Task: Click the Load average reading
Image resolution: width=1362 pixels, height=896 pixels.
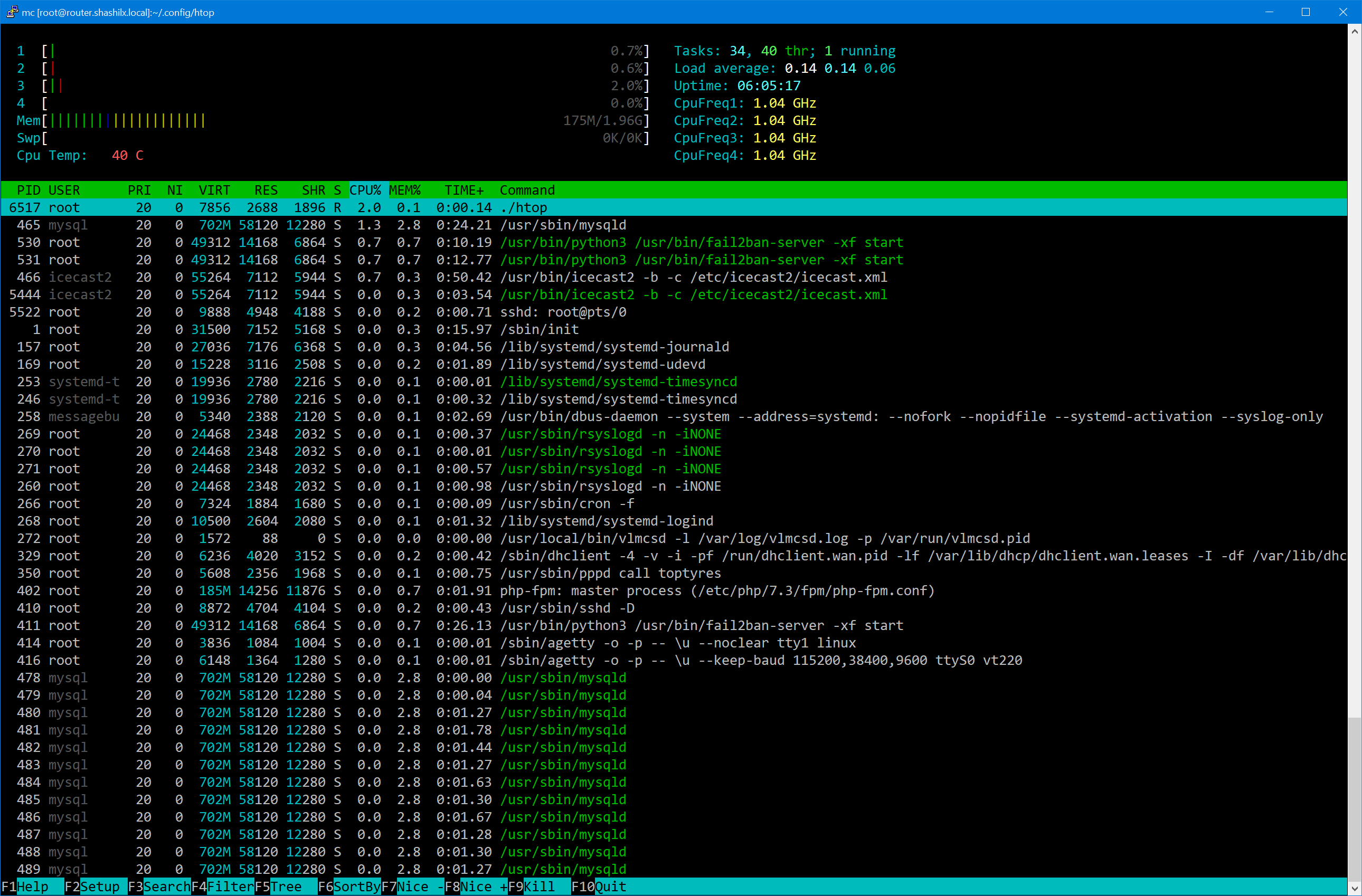Action: pos(784,68)
